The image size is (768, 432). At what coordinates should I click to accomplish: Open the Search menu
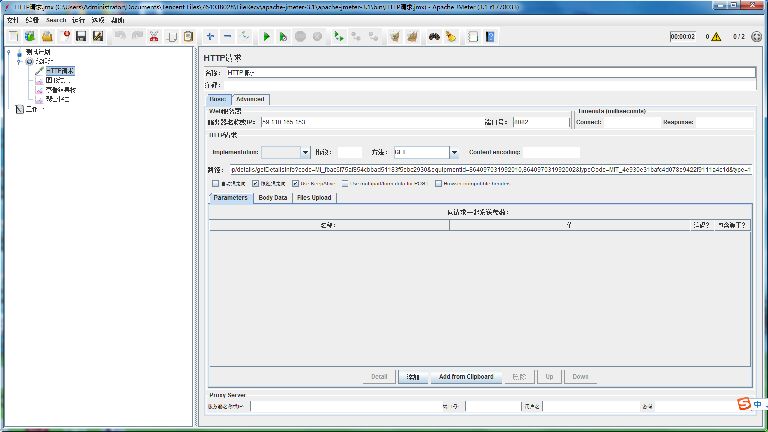coord(56,19)
